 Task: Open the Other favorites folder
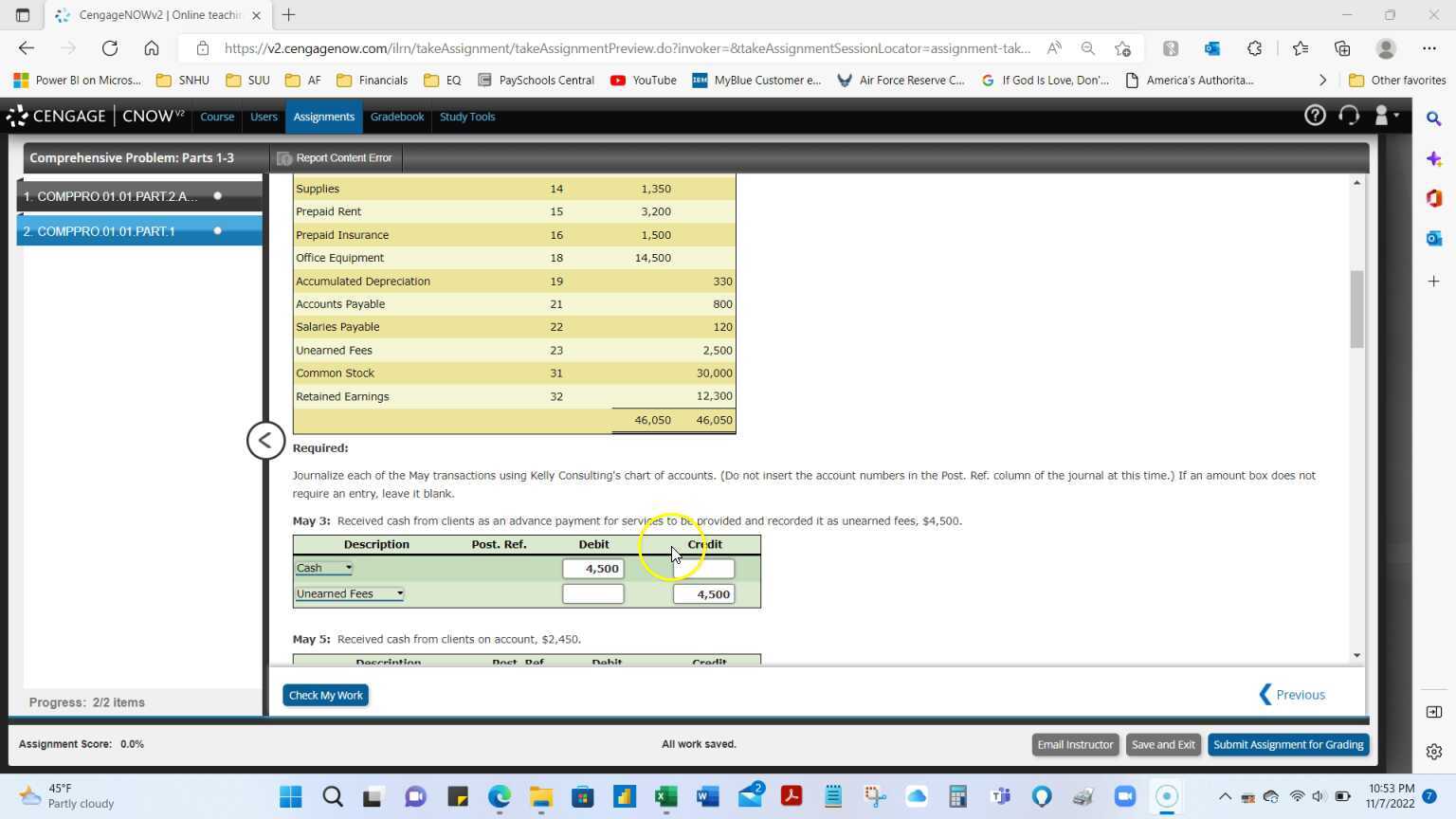pos(1397,81)
